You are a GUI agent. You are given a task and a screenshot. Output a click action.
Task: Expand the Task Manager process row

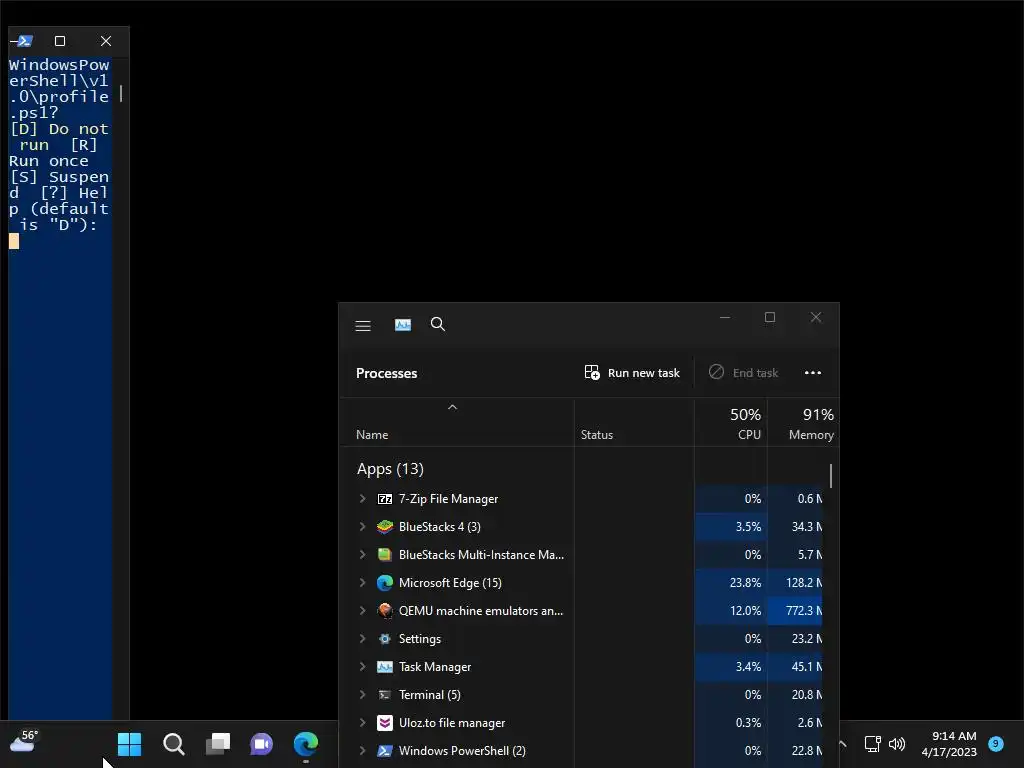[362, 667]
